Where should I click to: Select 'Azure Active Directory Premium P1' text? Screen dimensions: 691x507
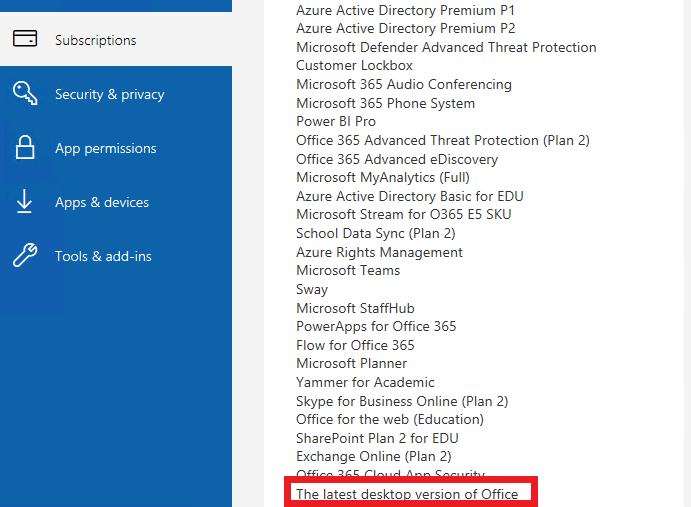tap(405, 10)
